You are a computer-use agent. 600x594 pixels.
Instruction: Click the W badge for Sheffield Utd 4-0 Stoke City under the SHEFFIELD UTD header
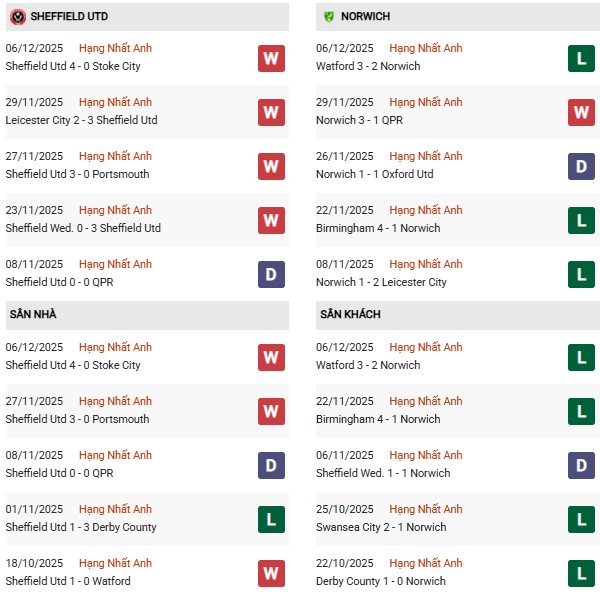coord(271,58)
